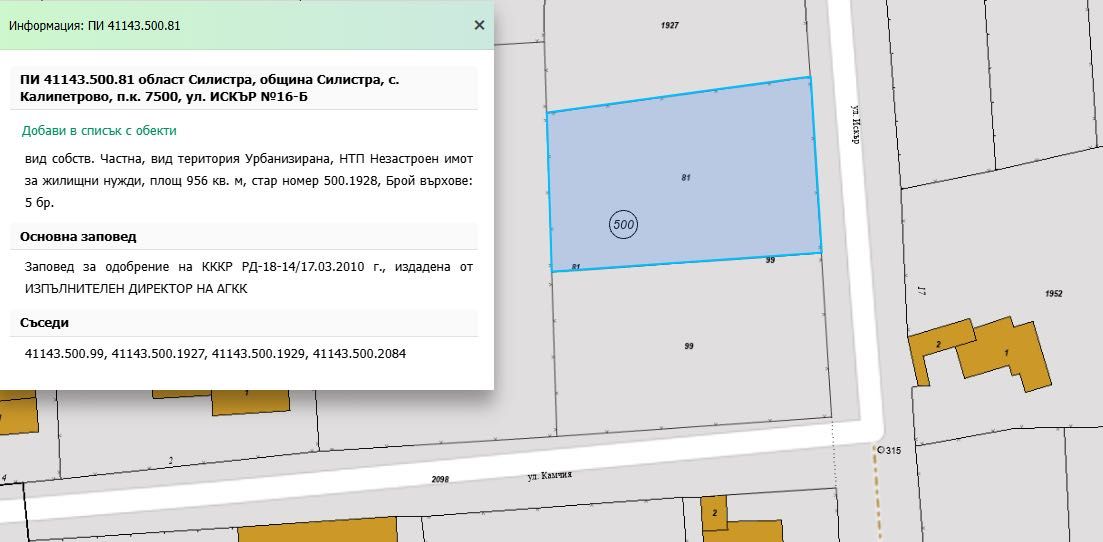
Task: Click the ул. Камчия street label
Action: tap(549, 475)
